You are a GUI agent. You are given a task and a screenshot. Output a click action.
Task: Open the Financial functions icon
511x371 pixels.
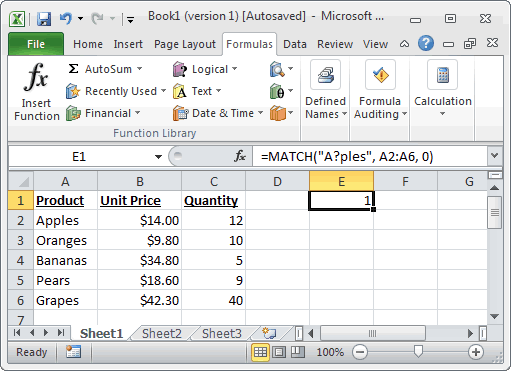[x=73, y=113]
